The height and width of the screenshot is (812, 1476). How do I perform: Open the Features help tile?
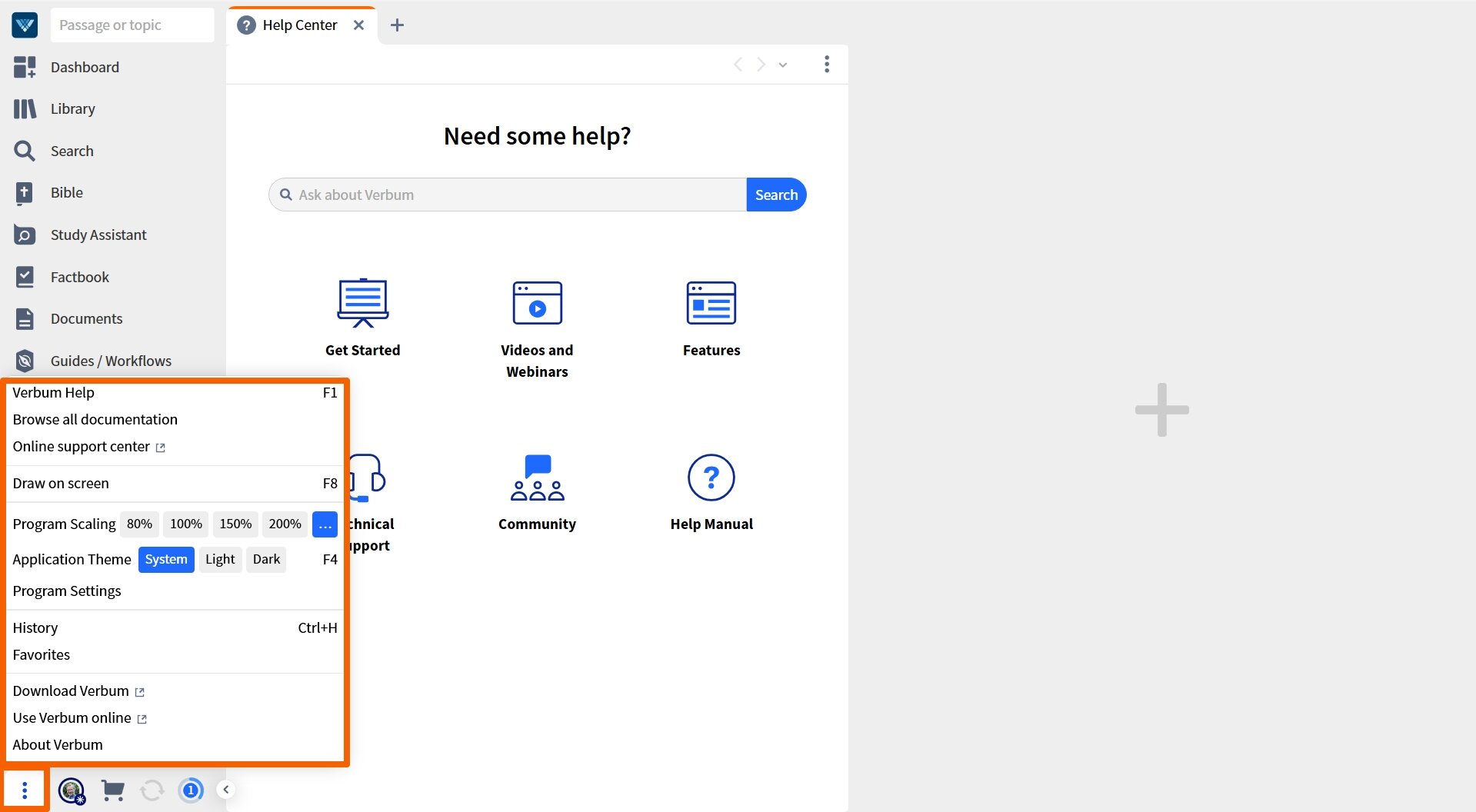pos(711,320)
